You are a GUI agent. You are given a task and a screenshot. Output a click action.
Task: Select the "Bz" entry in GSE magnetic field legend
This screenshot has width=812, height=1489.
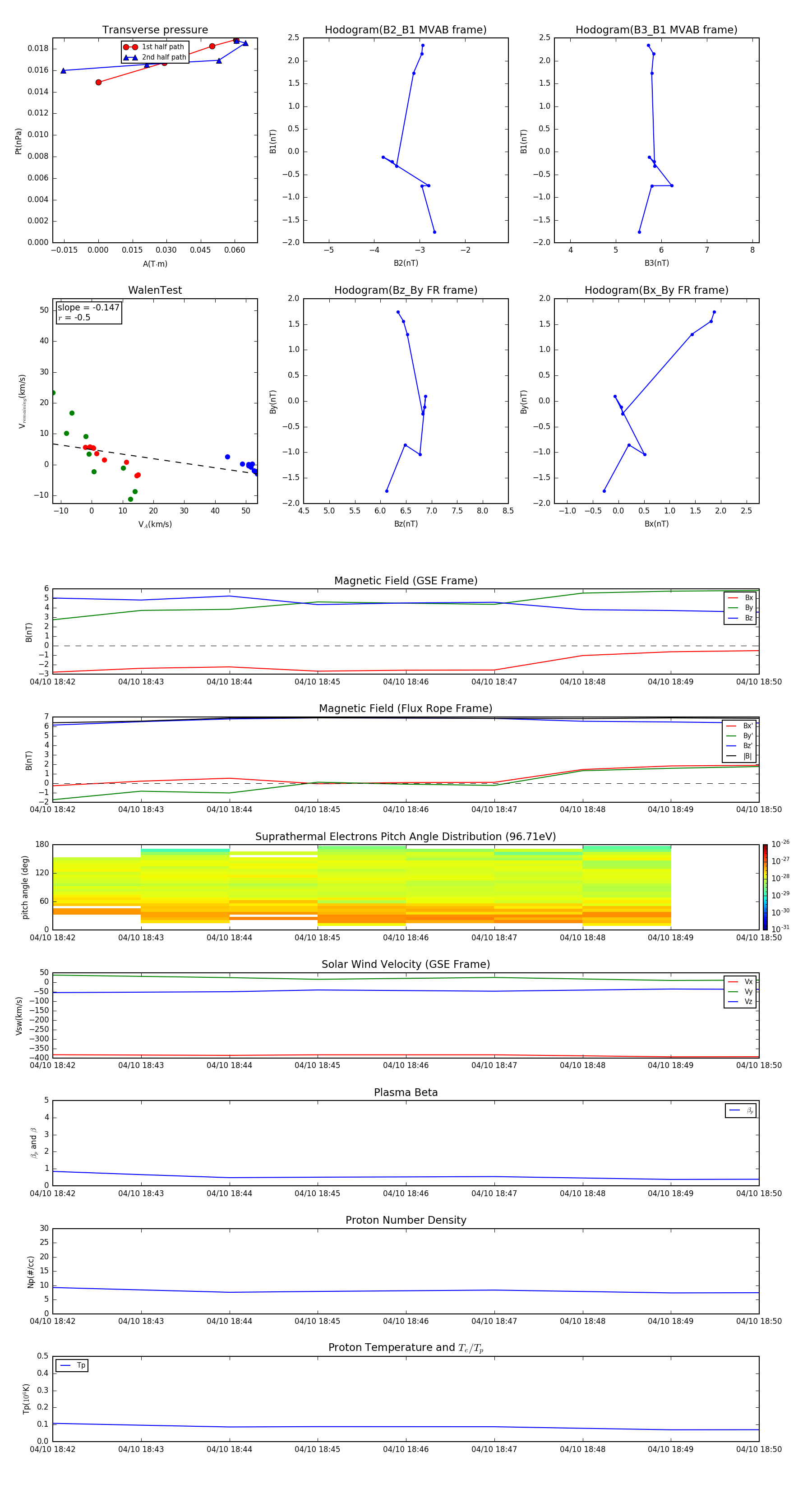tap(740, 618)
